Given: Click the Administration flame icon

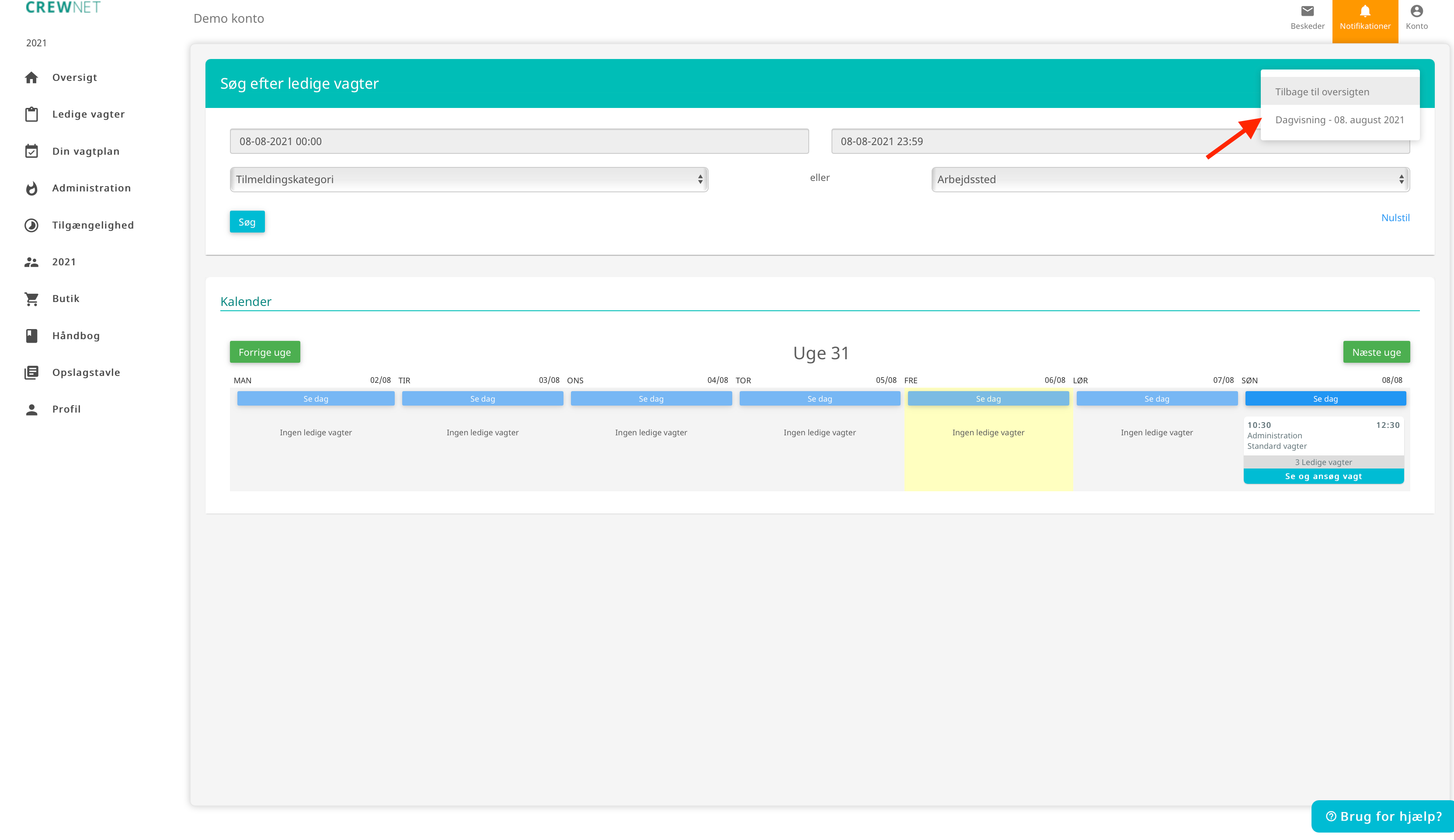Looking at the screenshot, I should pos(32,188).
